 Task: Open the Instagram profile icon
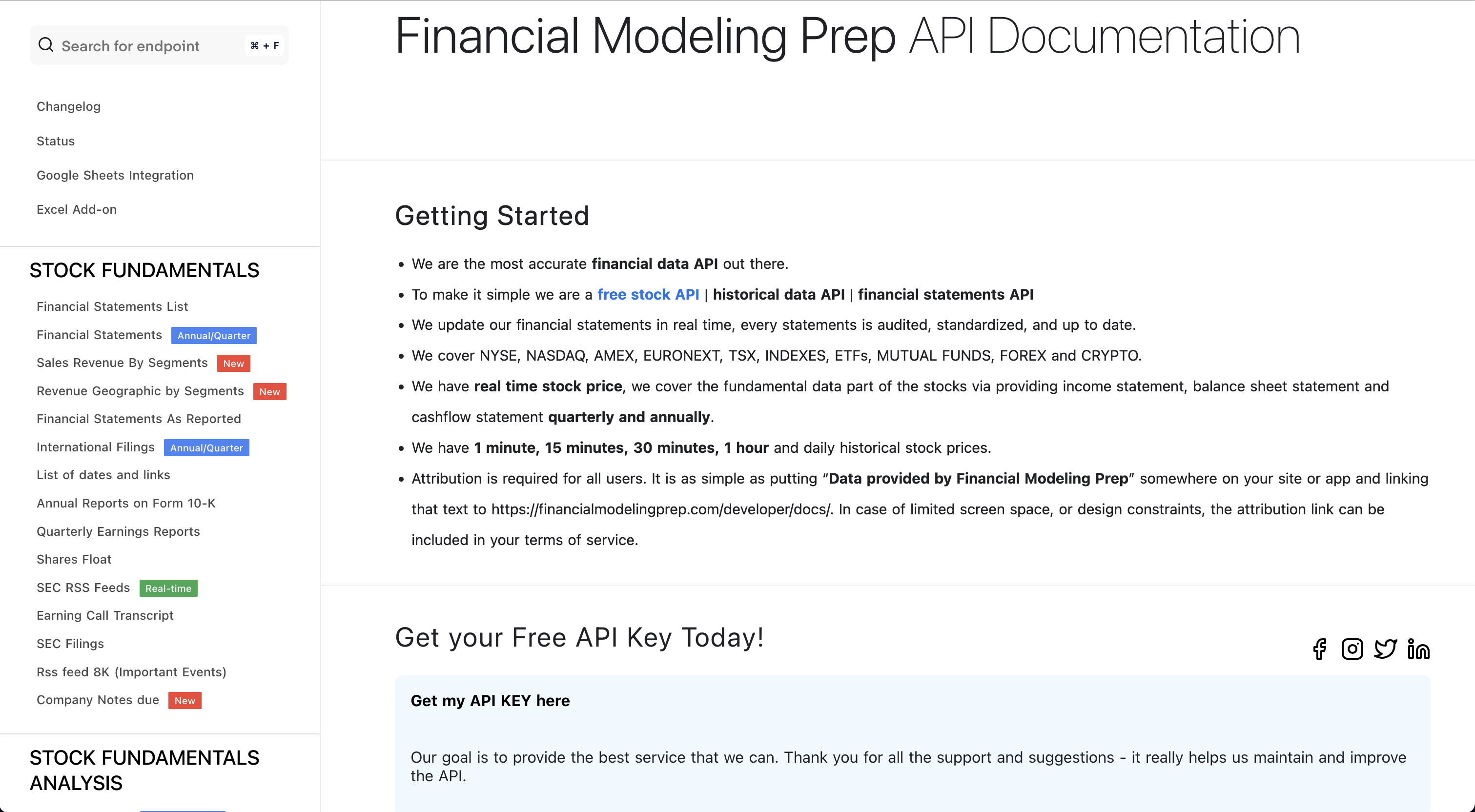coord(1353,650)
